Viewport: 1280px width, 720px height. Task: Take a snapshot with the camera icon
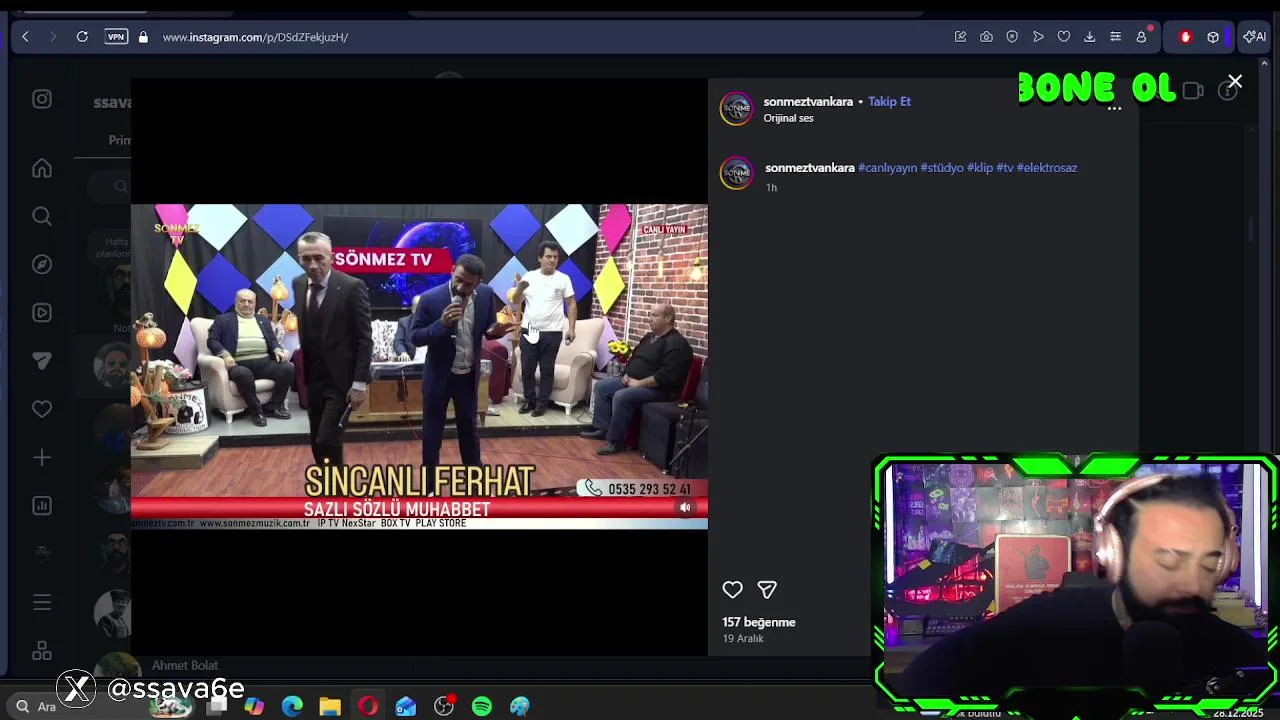pyautogui.click(x=986, y=37)
